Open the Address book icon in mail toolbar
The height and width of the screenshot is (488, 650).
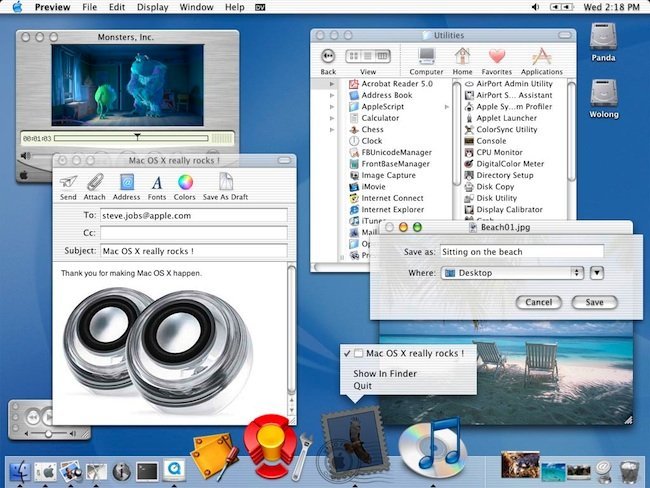click(x=126, y=183)
